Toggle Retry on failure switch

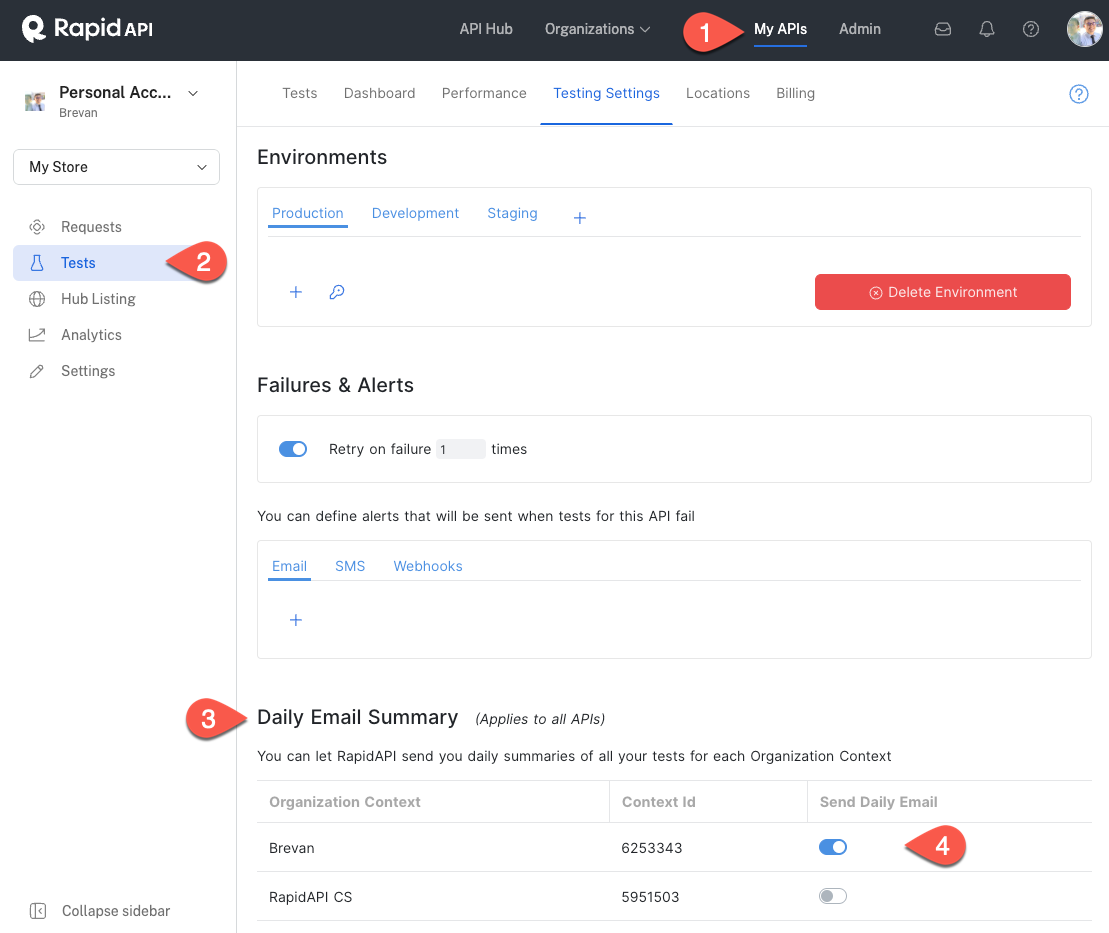293,449
